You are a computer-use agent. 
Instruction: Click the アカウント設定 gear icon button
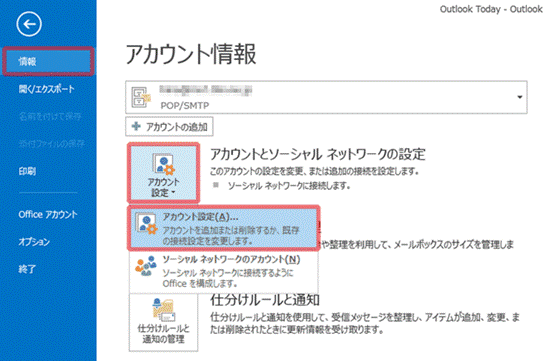164,173
